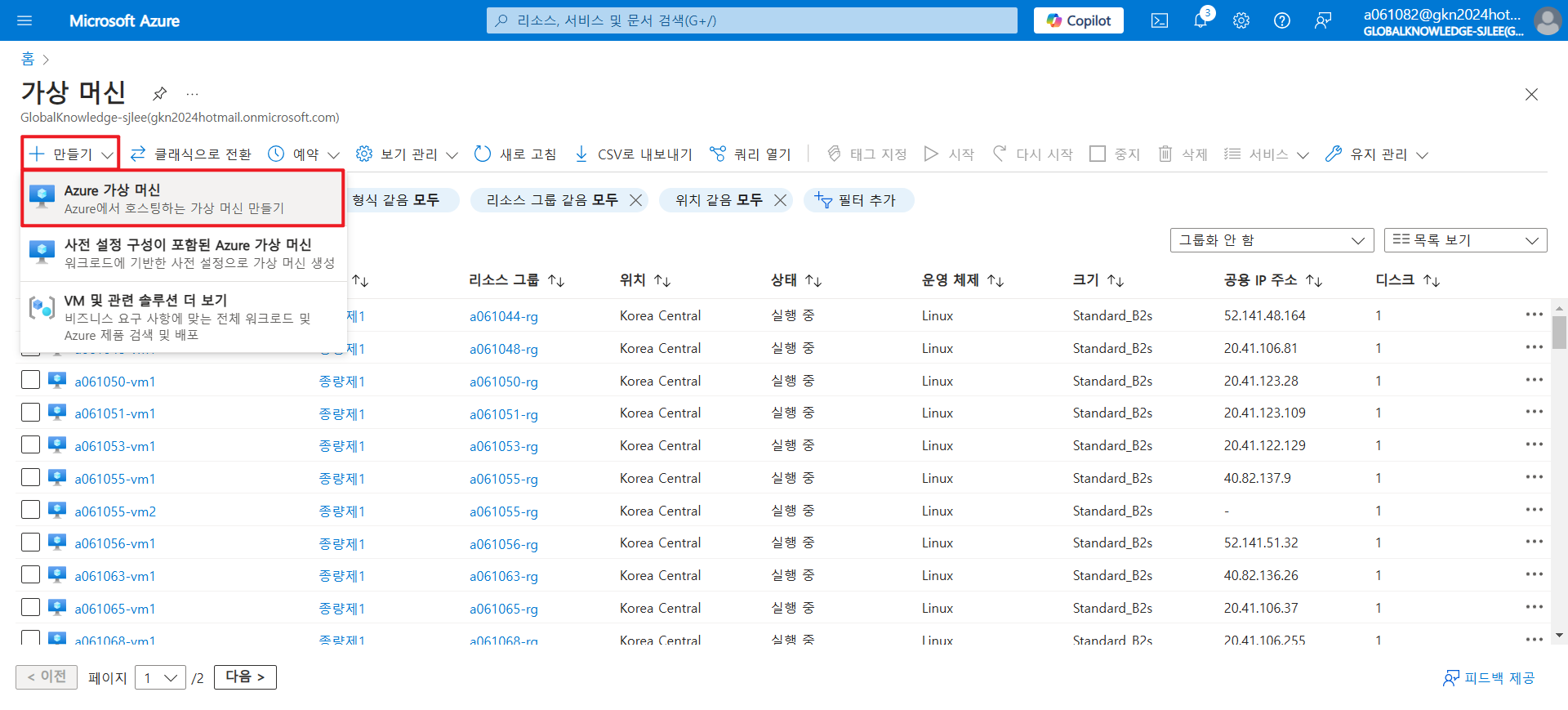Open page number dropdown
Viewport: 1568px width, 710px height.
(x=160, y=677)
